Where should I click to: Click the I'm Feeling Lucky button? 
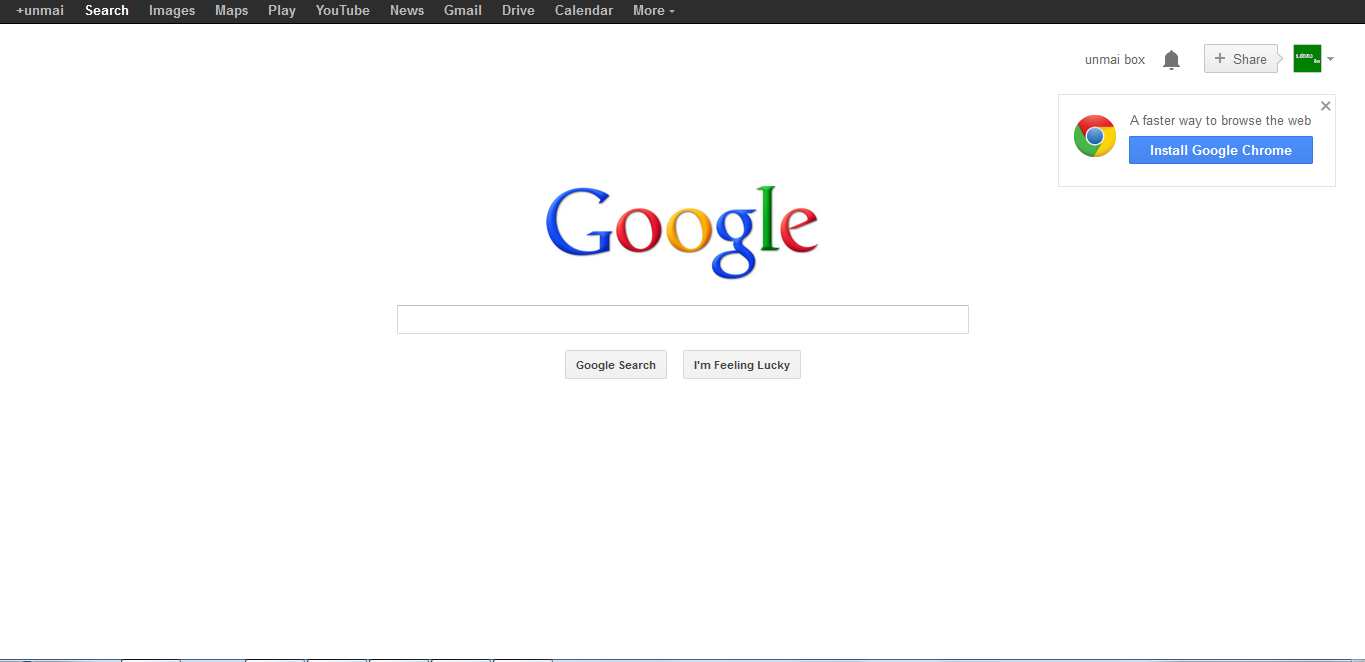coord(742,365)
